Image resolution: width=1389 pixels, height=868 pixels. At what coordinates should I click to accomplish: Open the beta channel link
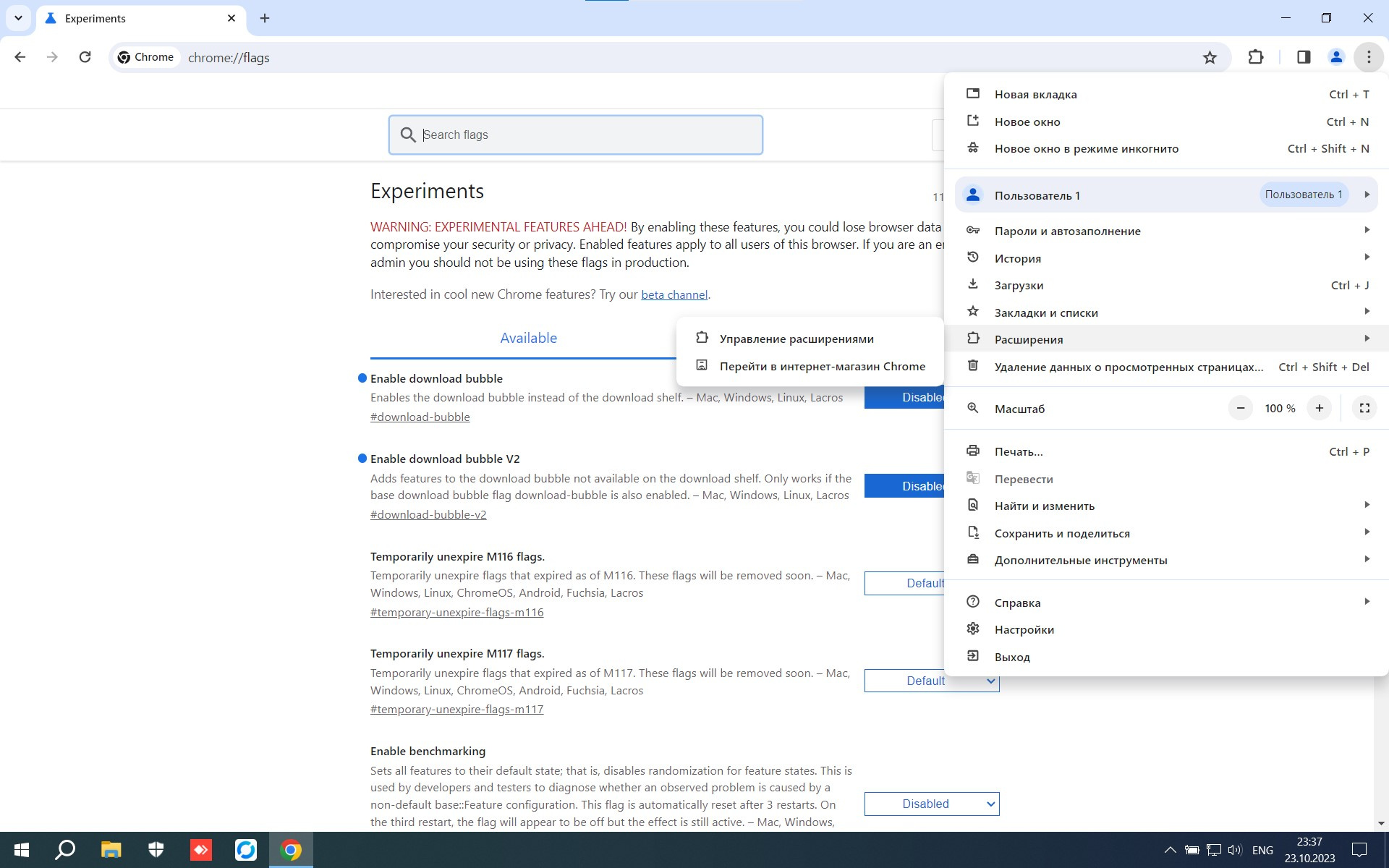pos(674,295)
